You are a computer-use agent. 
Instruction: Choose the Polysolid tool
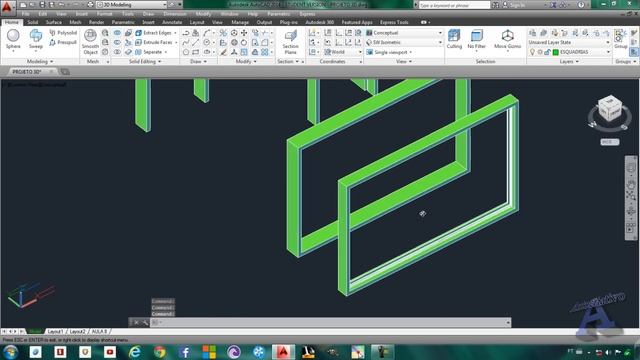pos(63,33)
